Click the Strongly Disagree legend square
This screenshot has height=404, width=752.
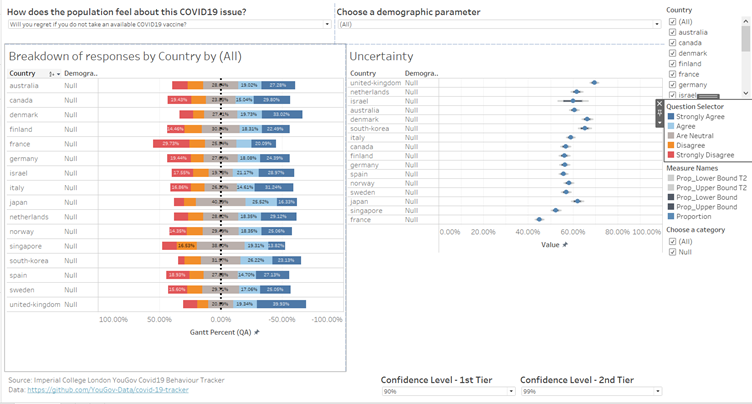[671, 155]
